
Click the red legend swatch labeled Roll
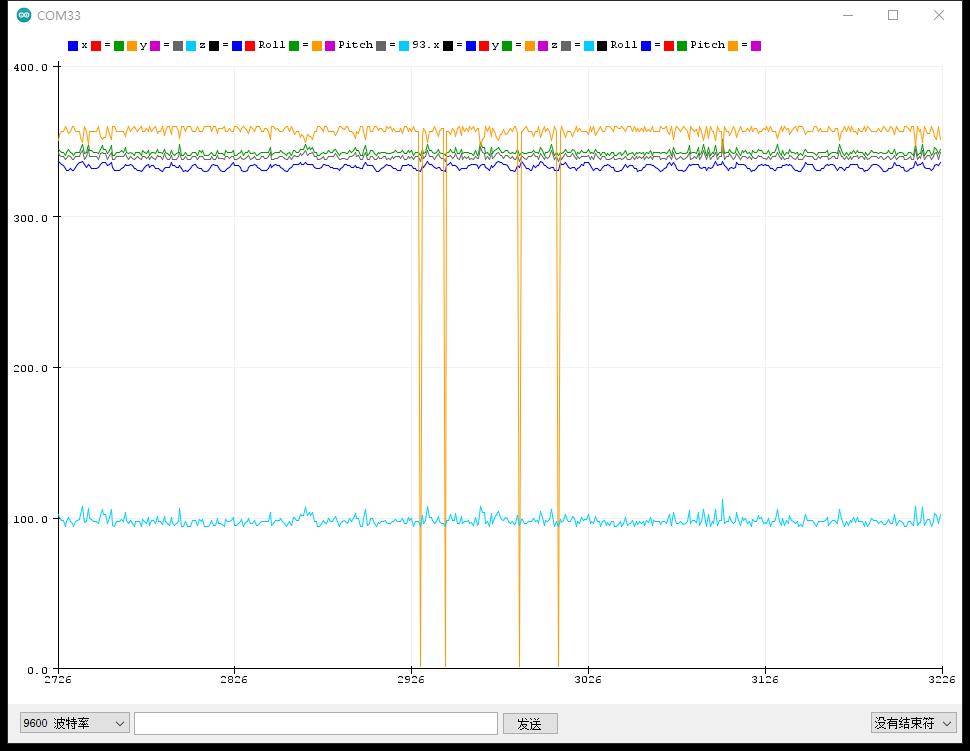(250, 46)
